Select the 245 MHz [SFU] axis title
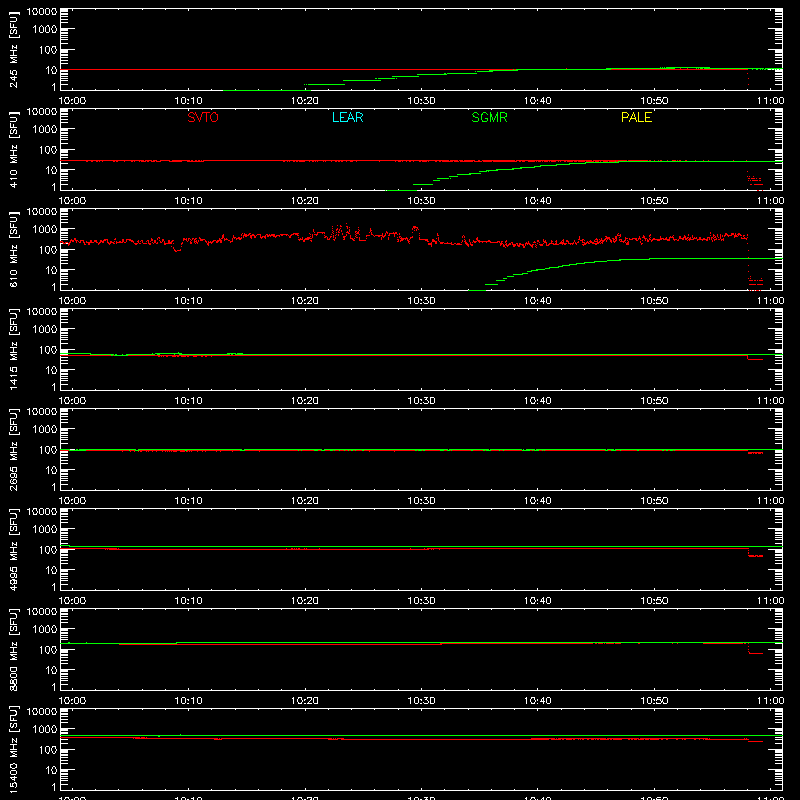 pos(14,49)
